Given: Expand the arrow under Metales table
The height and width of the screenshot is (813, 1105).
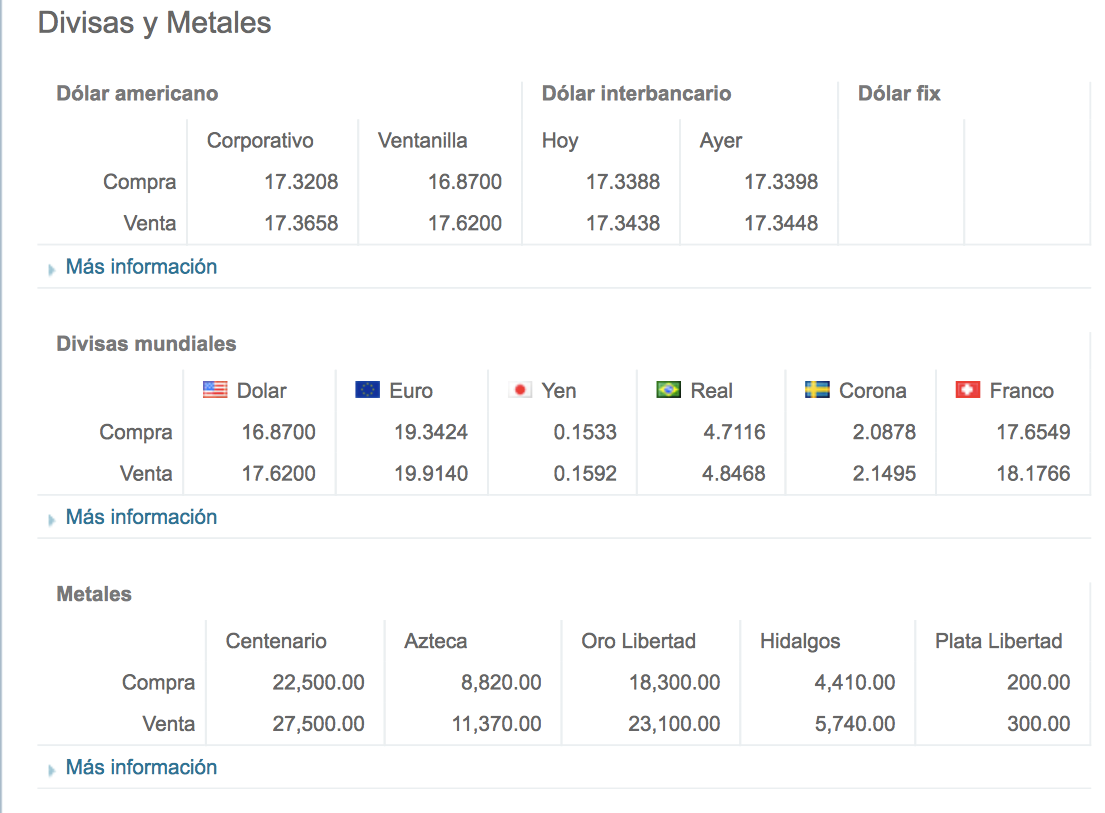Looking at the screenshot, I should [x=52, y=769].
